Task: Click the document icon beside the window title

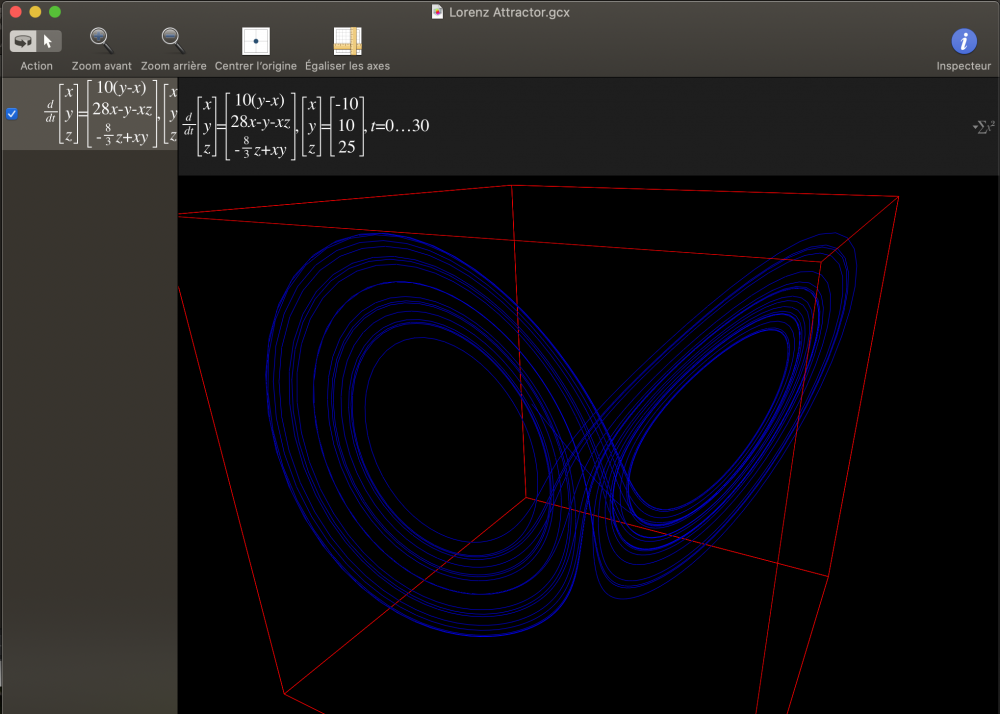Action: 438,12
